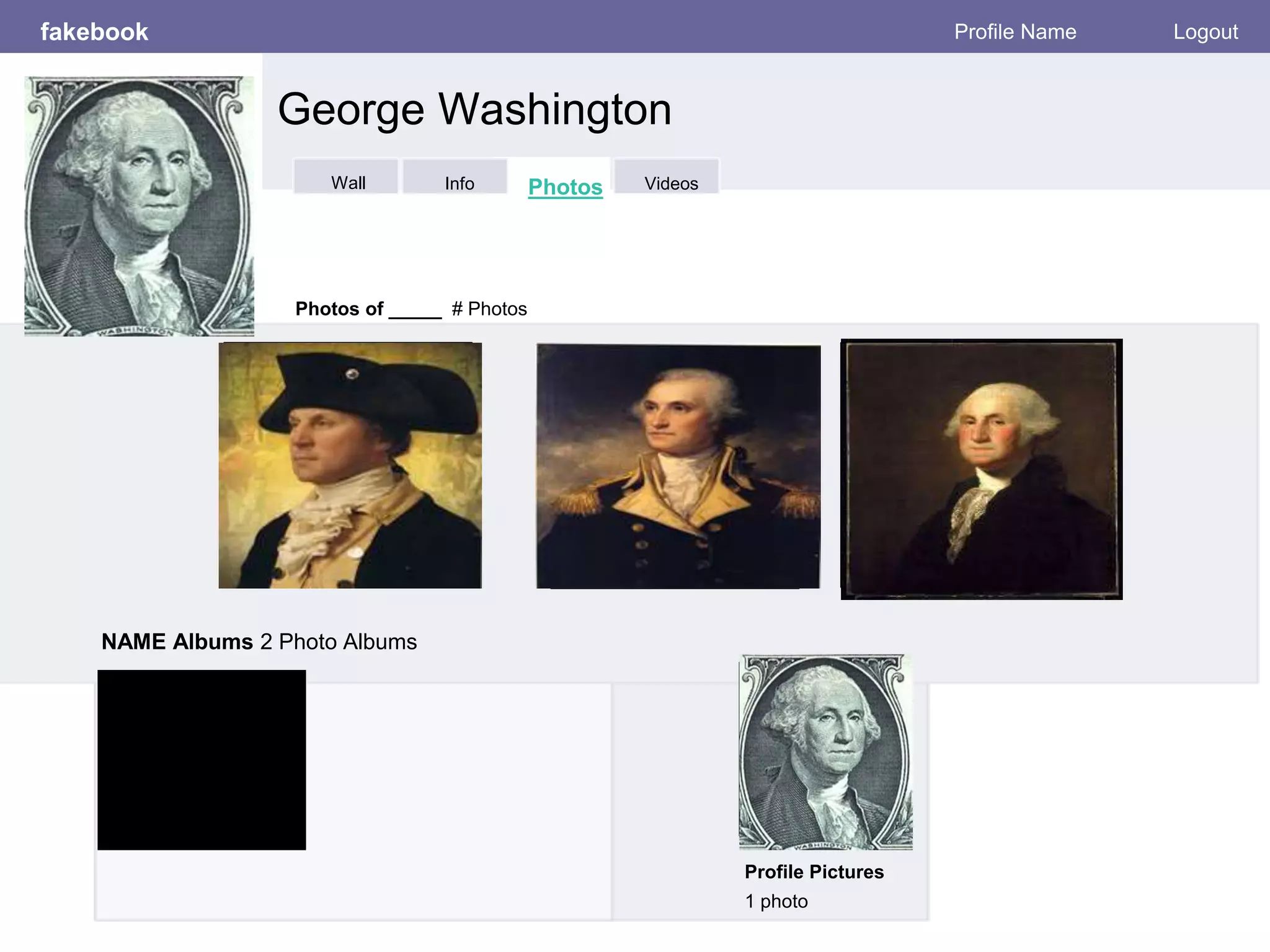Screen dimensions: 1270x952
Task: Click the 1 photo count label
Action: (x=776, y=901)
